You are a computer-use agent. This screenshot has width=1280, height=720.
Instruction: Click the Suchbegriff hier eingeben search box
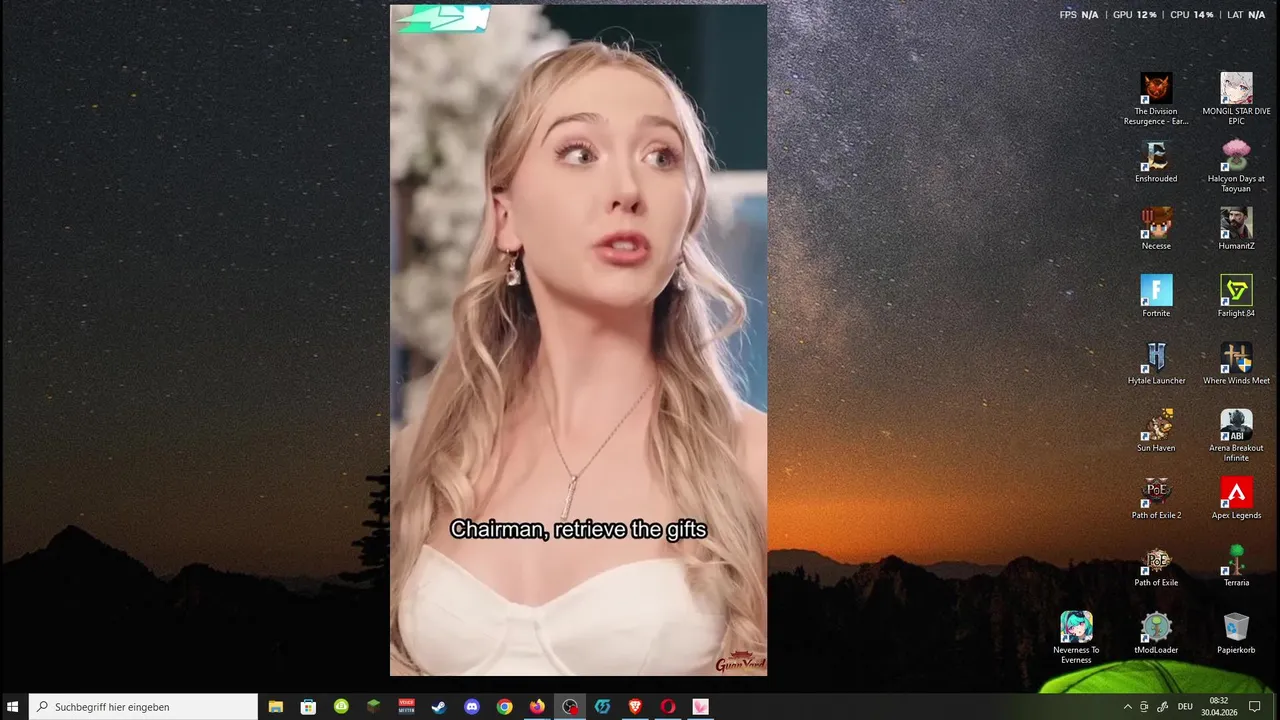143,706
